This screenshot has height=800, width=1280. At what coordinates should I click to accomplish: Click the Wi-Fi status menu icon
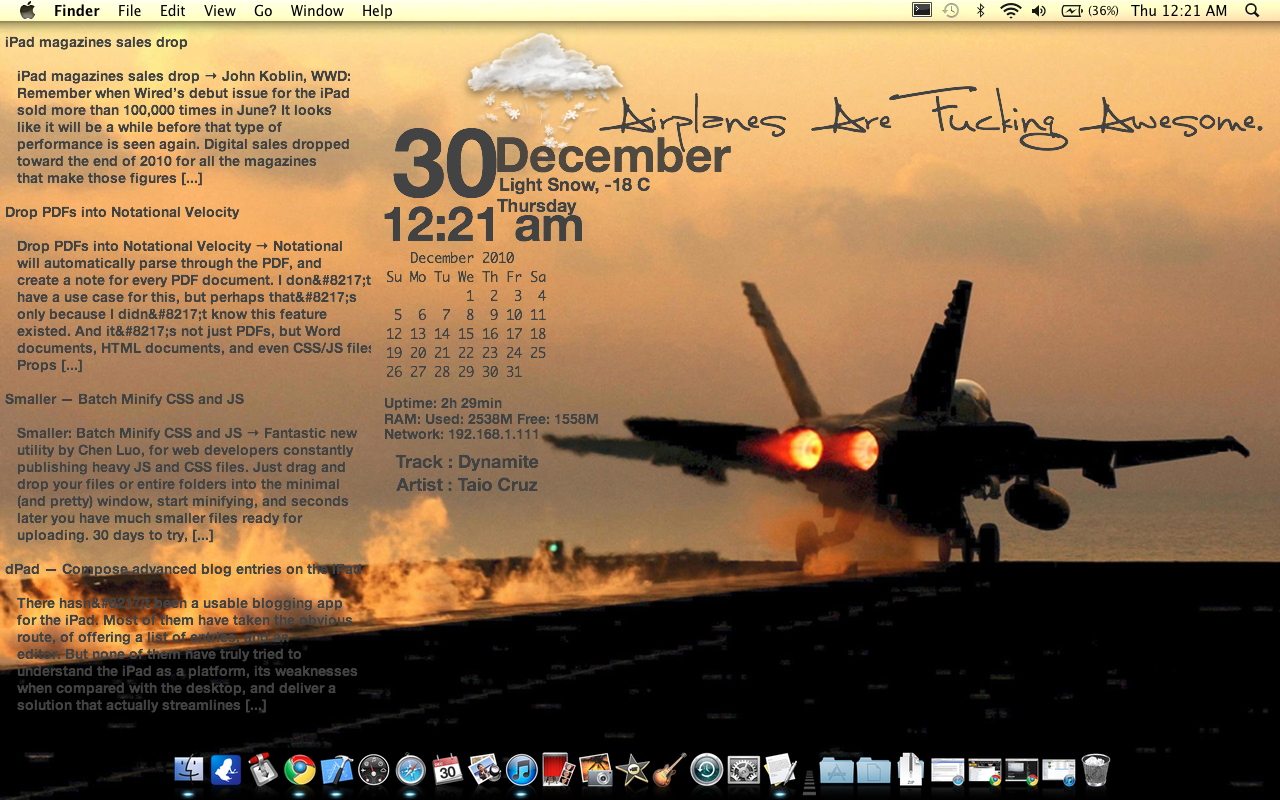[x=1010, y=11]
